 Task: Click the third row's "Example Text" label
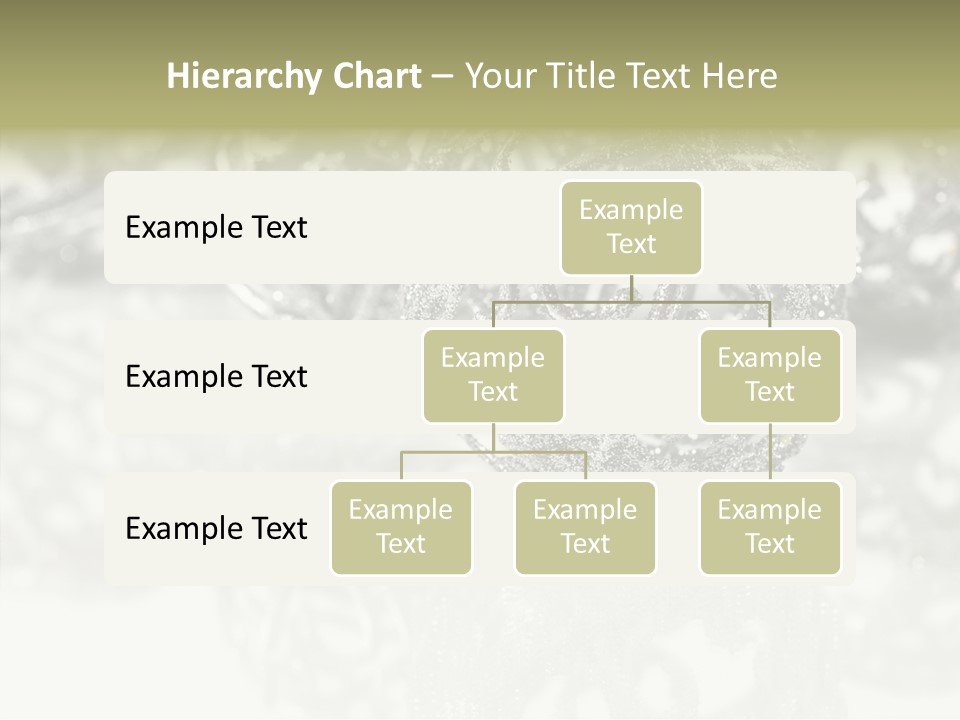pyautogui.click(x=216, y=528)
